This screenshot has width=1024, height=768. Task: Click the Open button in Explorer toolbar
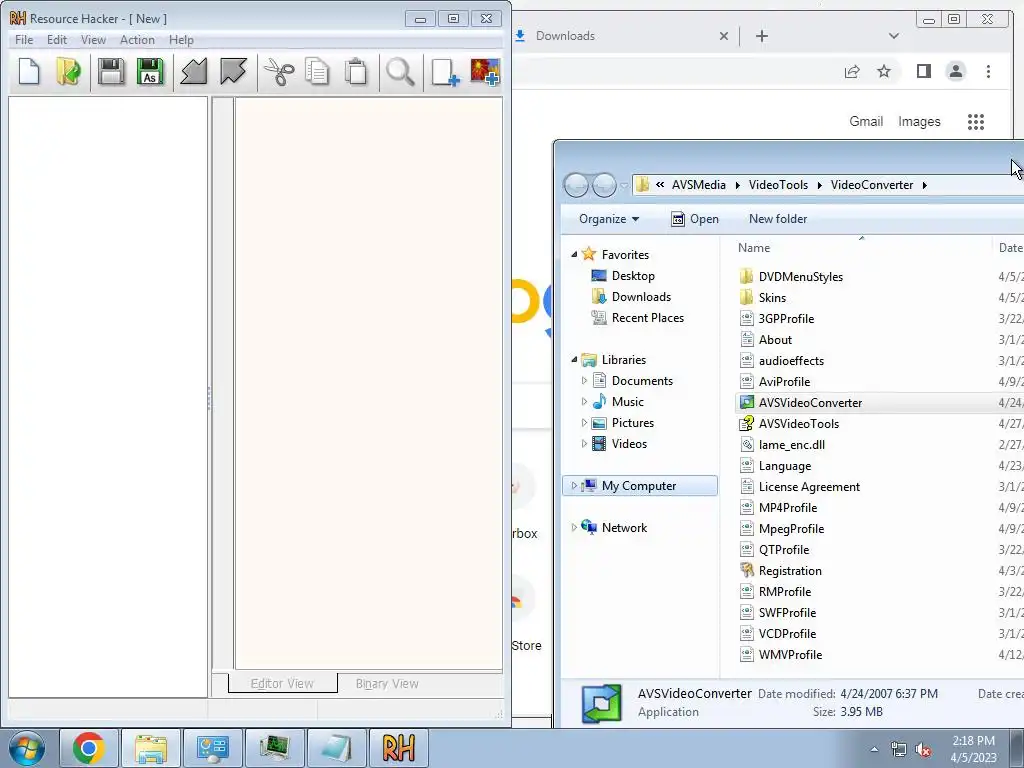(x=695, y=219)
